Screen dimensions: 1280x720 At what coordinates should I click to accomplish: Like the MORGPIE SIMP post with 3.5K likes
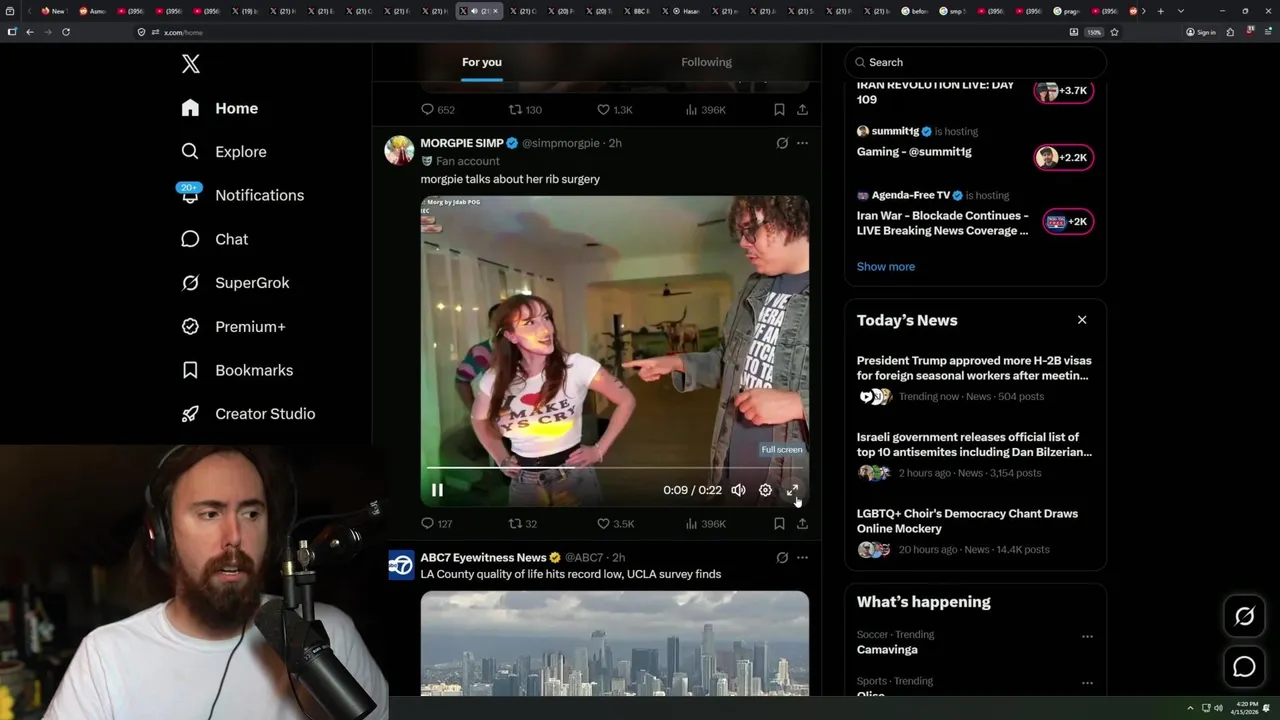tap(615, 523)
